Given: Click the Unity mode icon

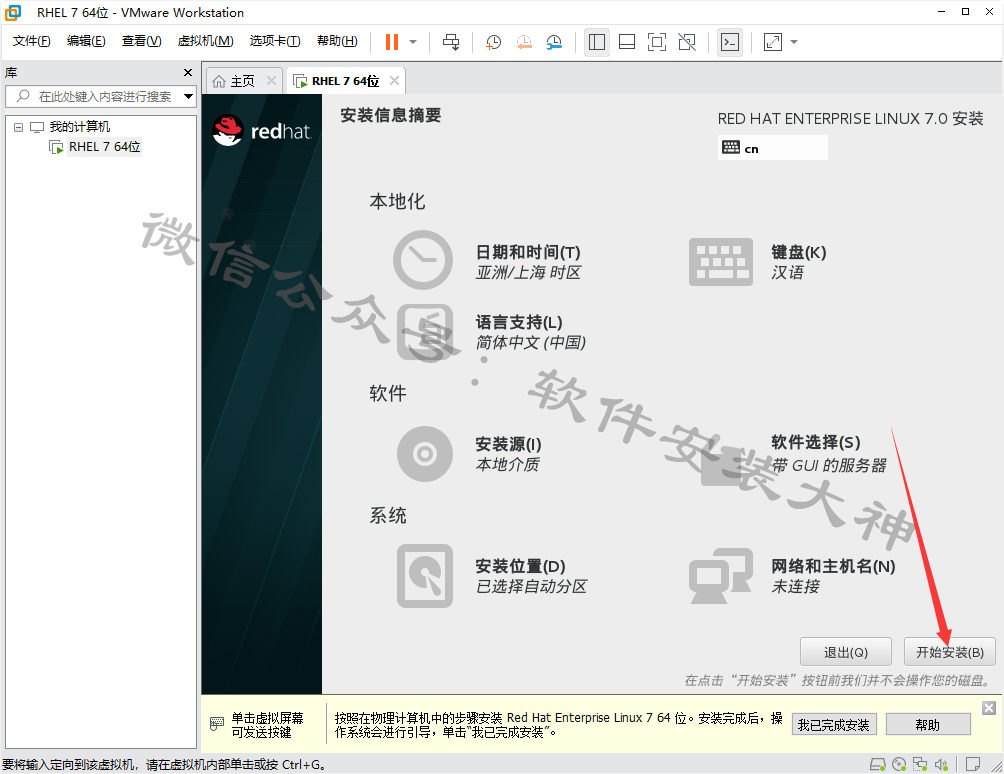Looking at the screenshot, I should [x=687, y=42].
